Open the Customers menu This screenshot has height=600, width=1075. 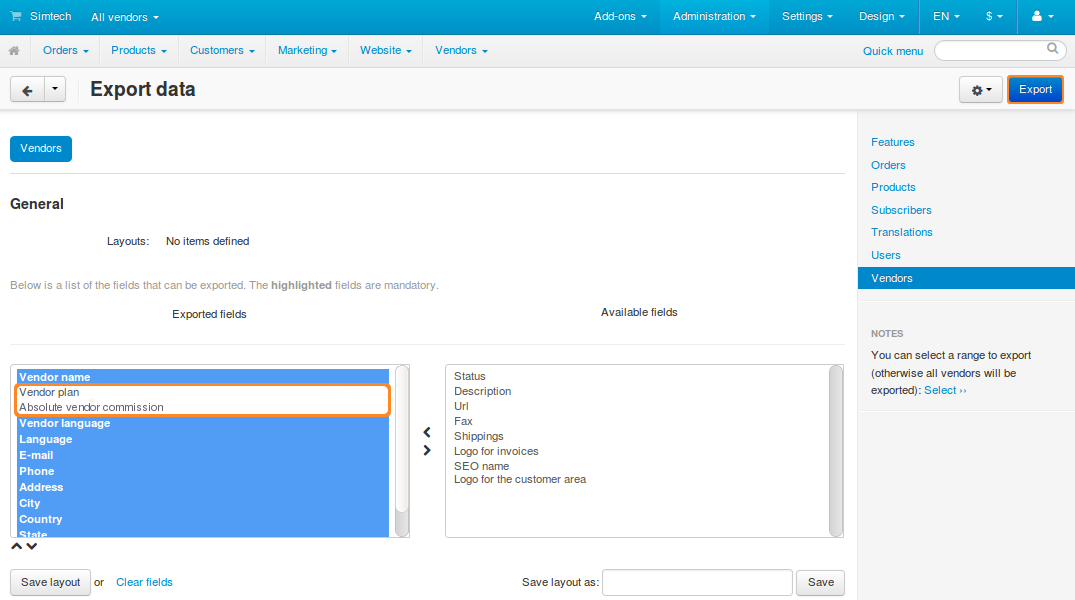click(222, 51)
